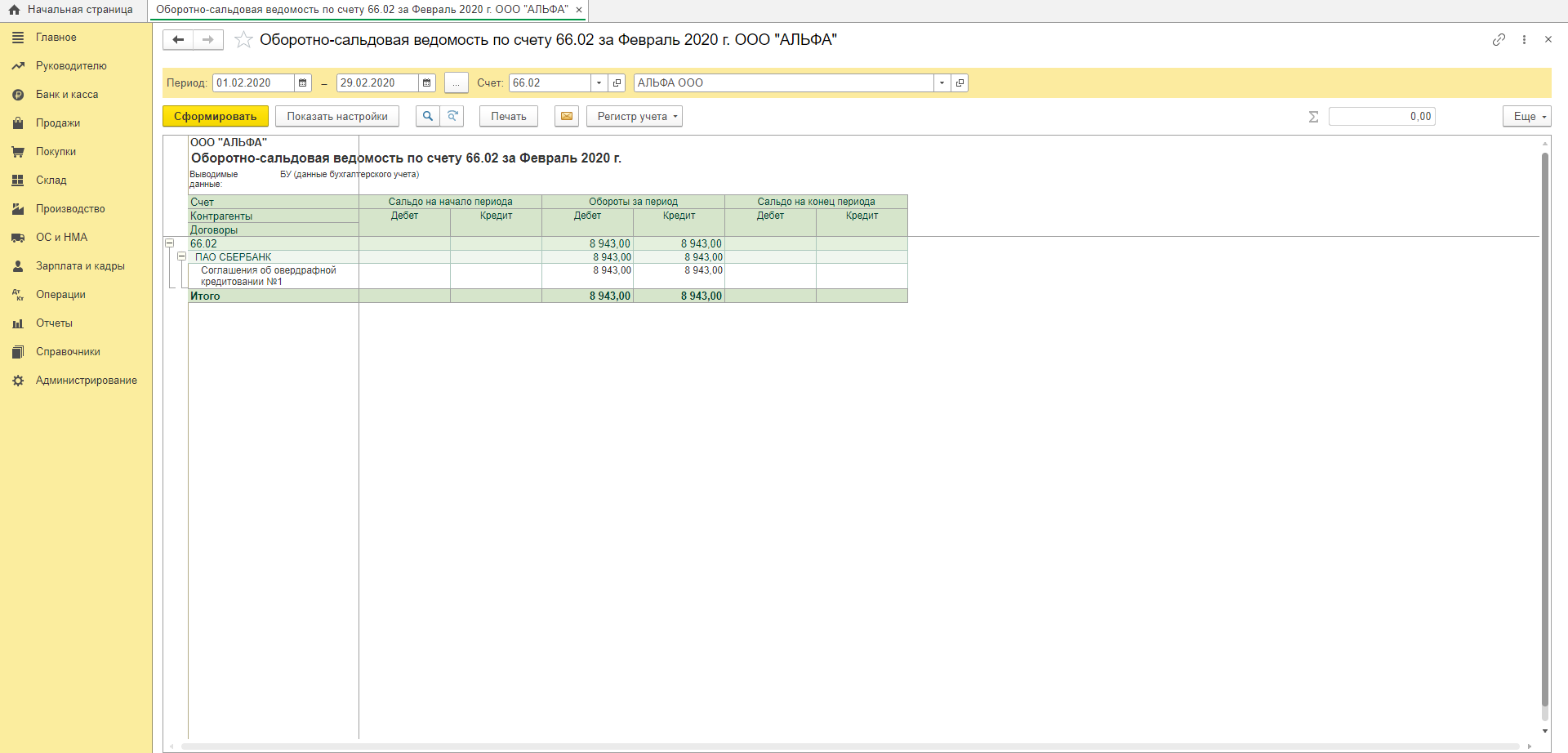1568x753 pixels.
Task: Click the find magnifier icon in the toolbar
Action: [428, 117]
